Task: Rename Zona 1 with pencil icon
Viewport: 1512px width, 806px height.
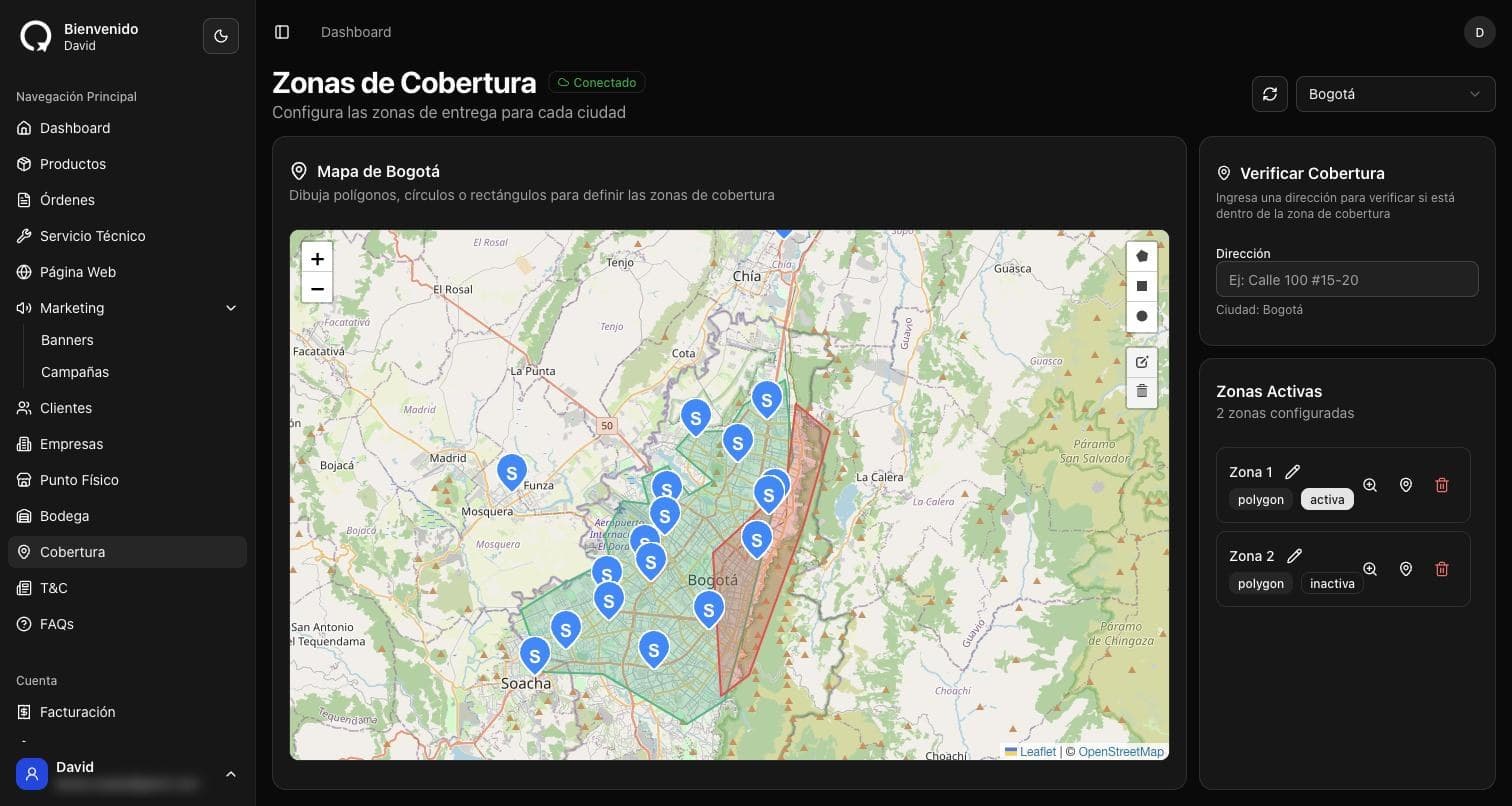Action: coord(1292,472)
